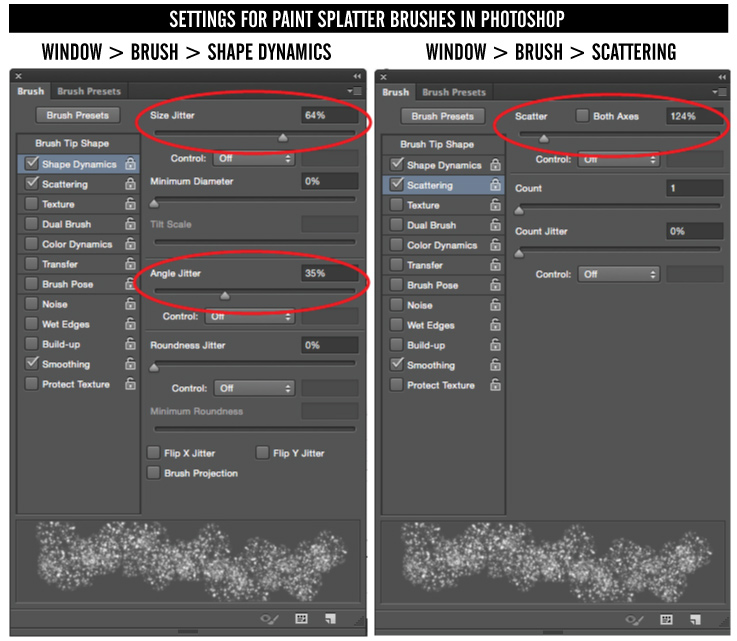Select Brush tab in right panel
The height and width of the screenshot is (641, 737).
[x=395, y=92]
